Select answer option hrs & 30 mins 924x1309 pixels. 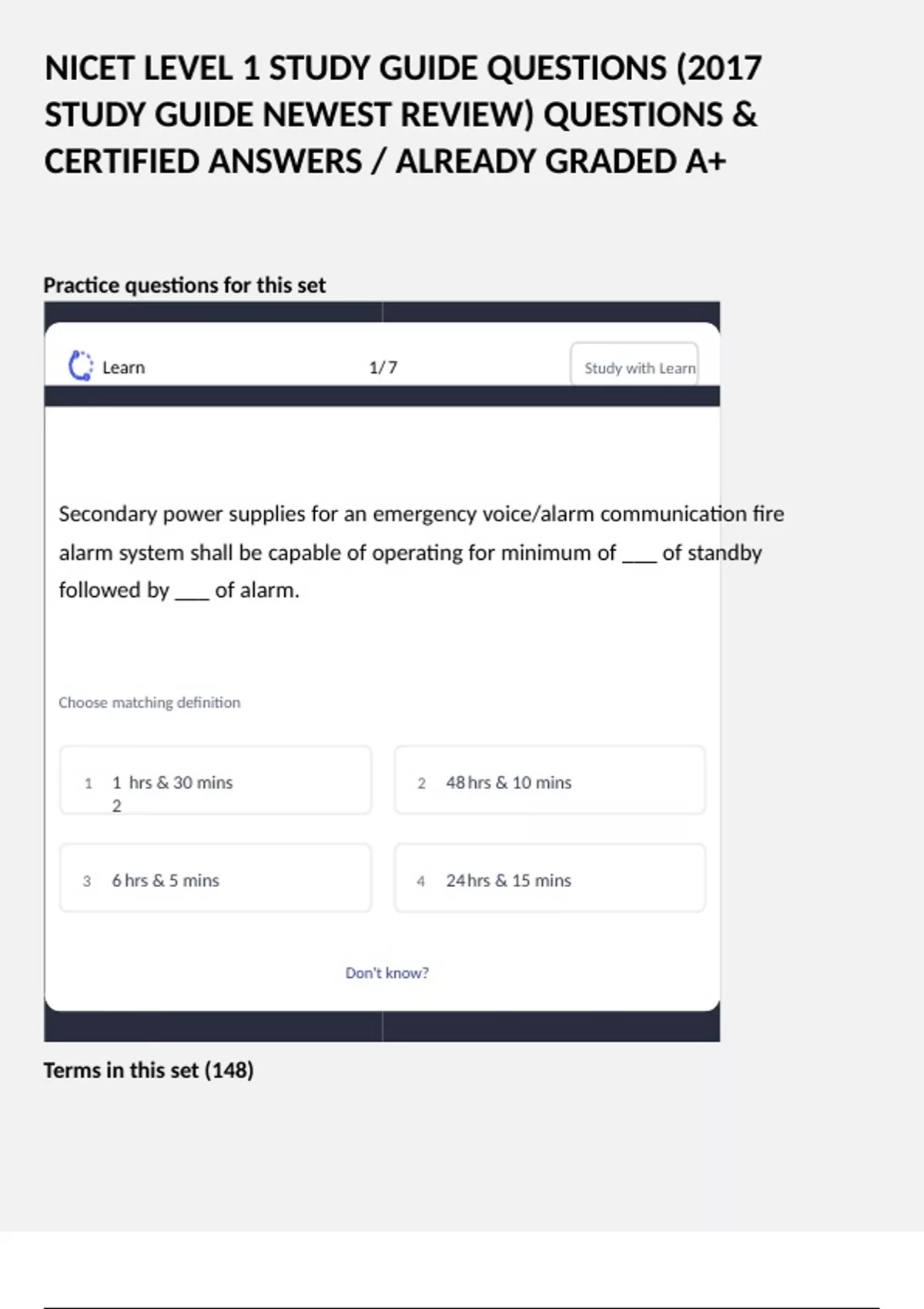(215, 781)
